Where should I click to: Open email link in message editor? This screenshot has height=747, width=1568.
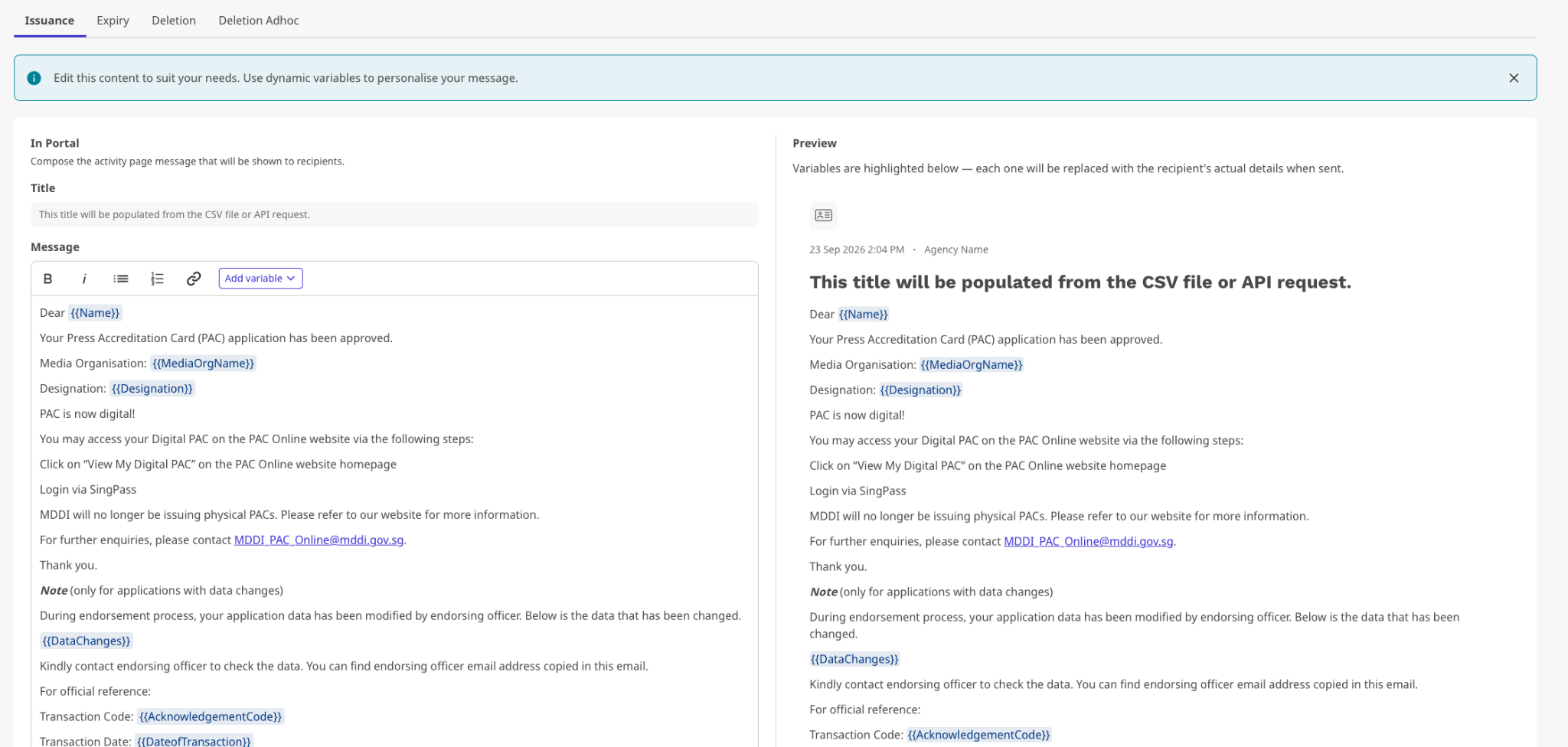coord(318,540)
